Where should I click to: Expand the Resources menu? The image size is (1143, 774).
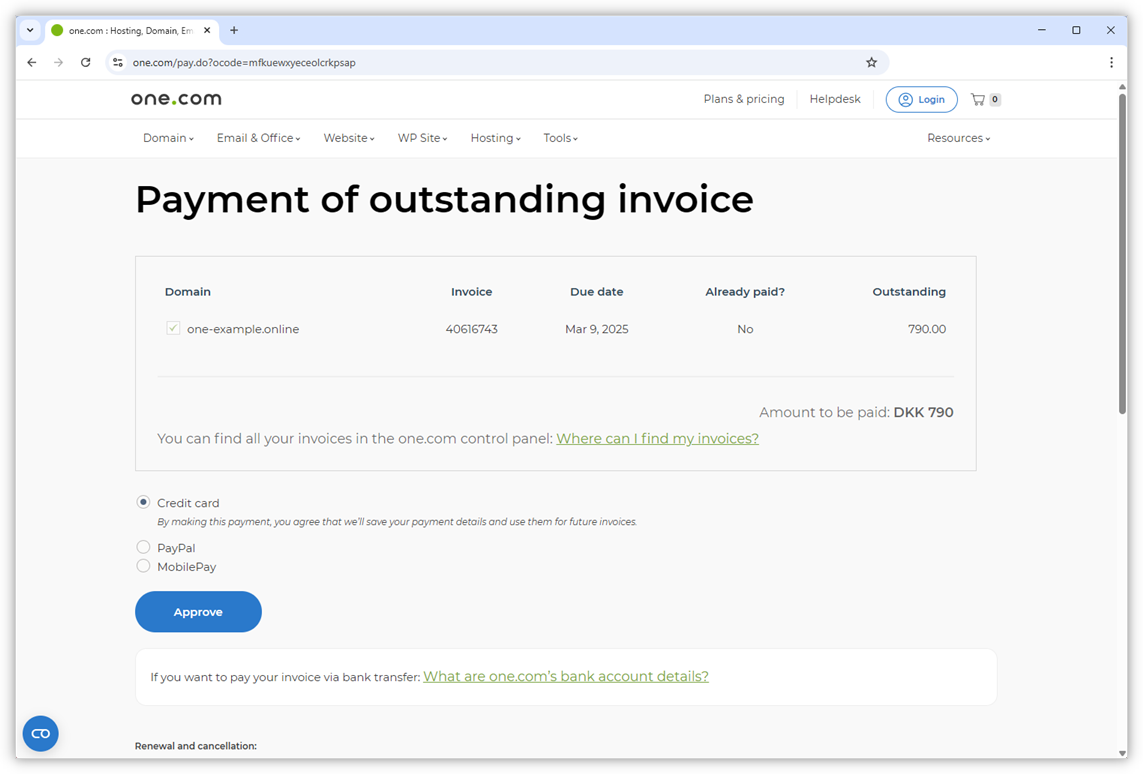pos(956,138)
